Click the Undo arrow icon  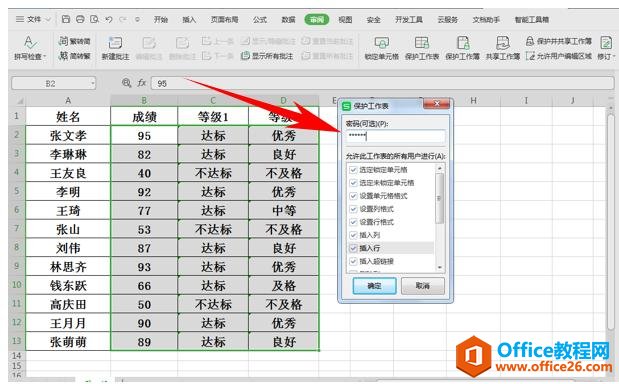(109, 19)
